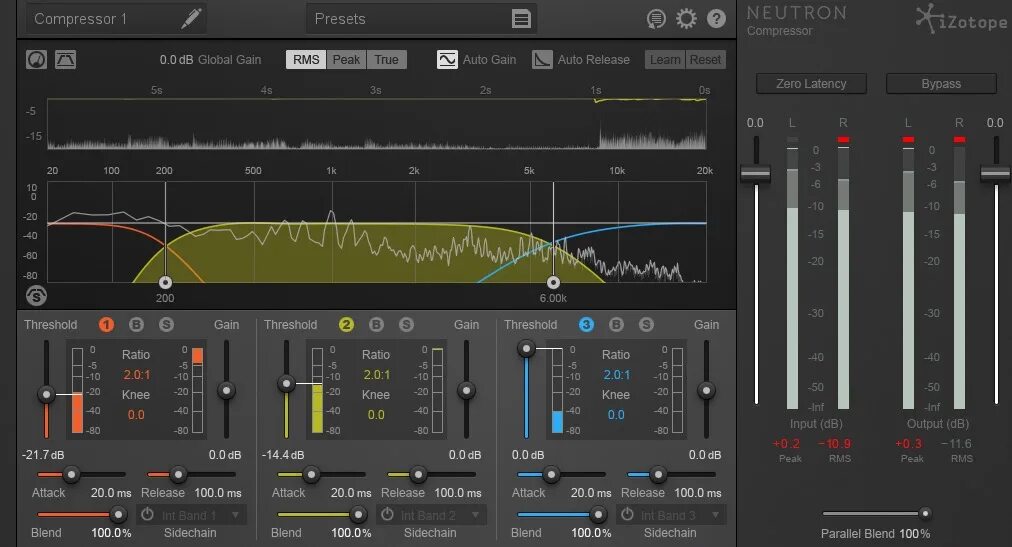Toggle the Int Band 2 sidechain power button

tap(387, 515)
